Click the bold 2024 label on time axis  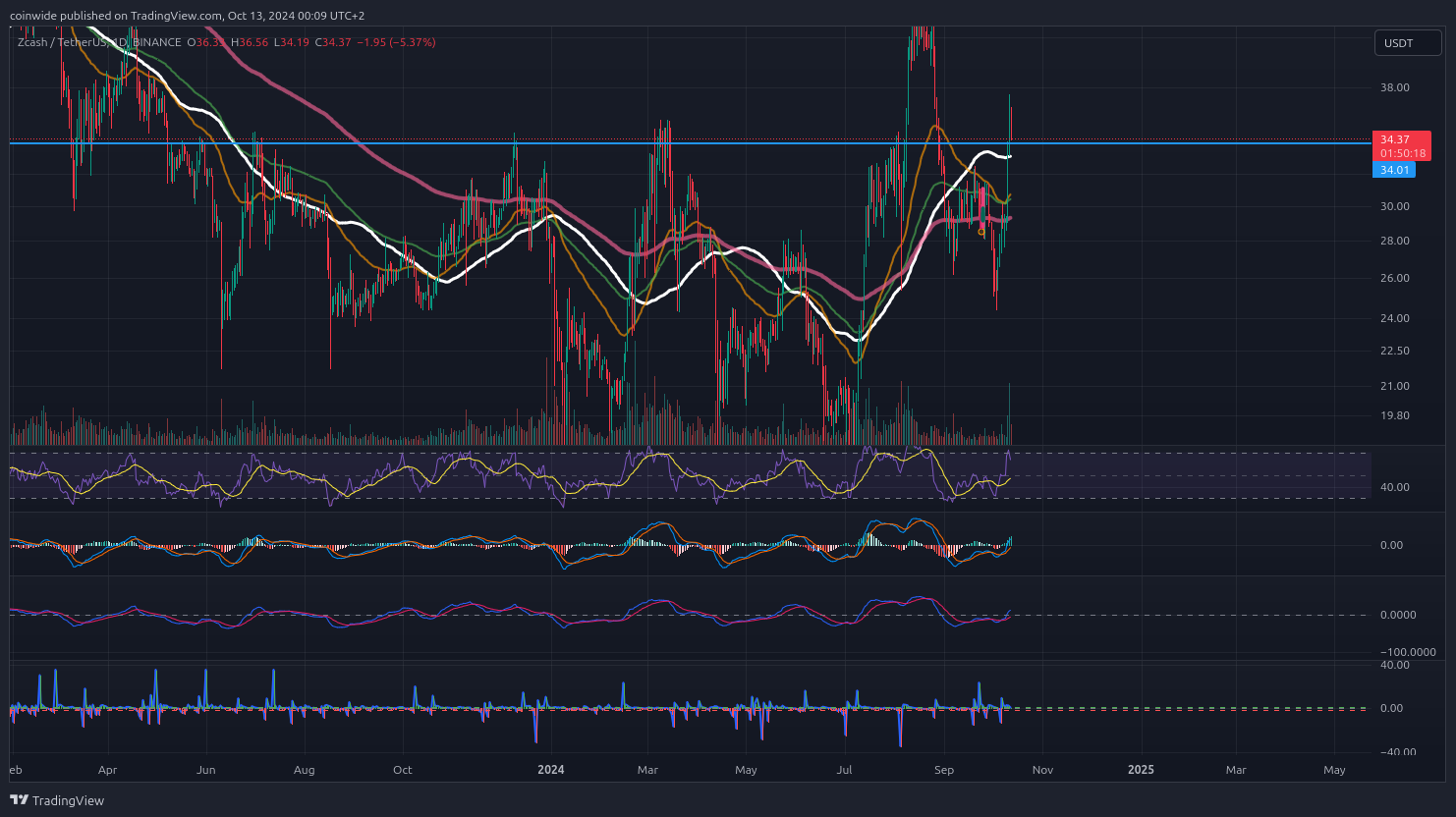(x=551, y=770)
